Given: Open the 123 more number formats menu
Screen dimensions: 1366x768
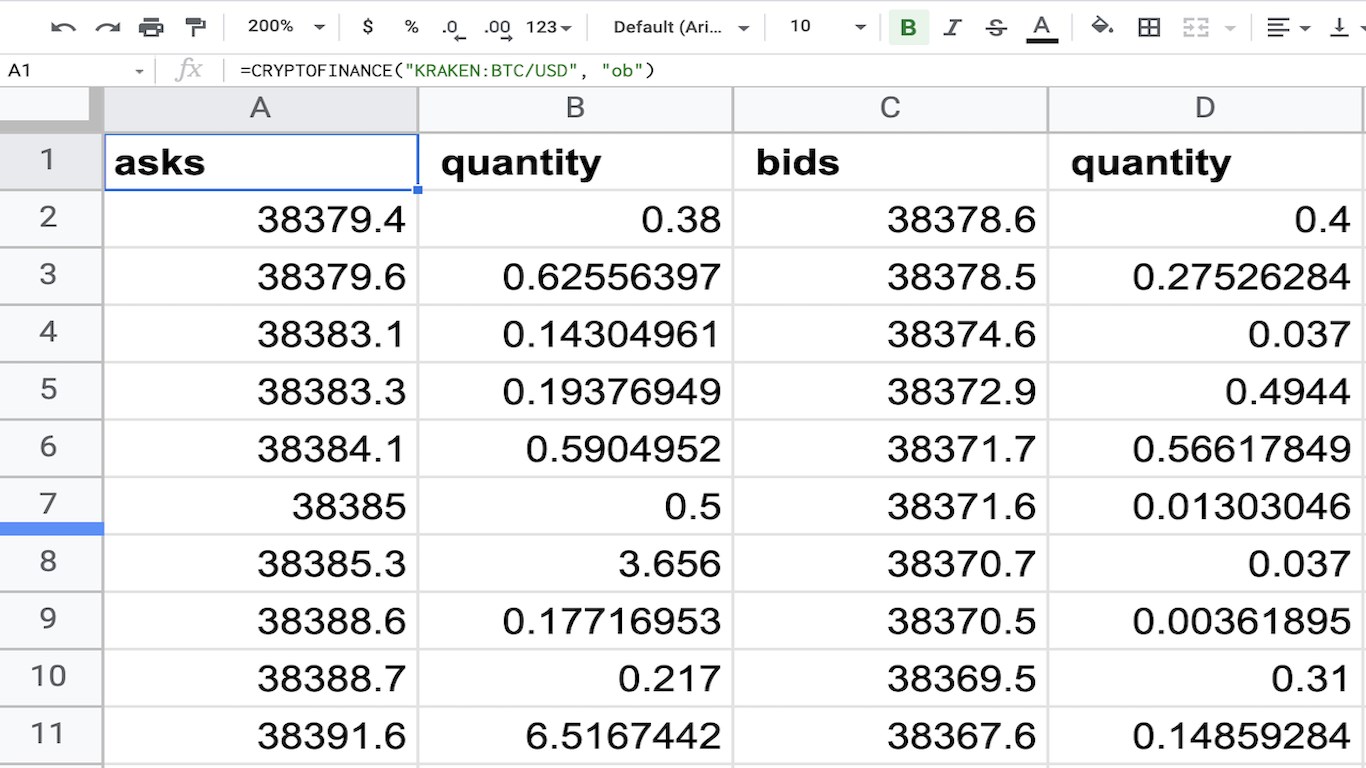Looking at the screenshot, I should [x=548, y=27].
